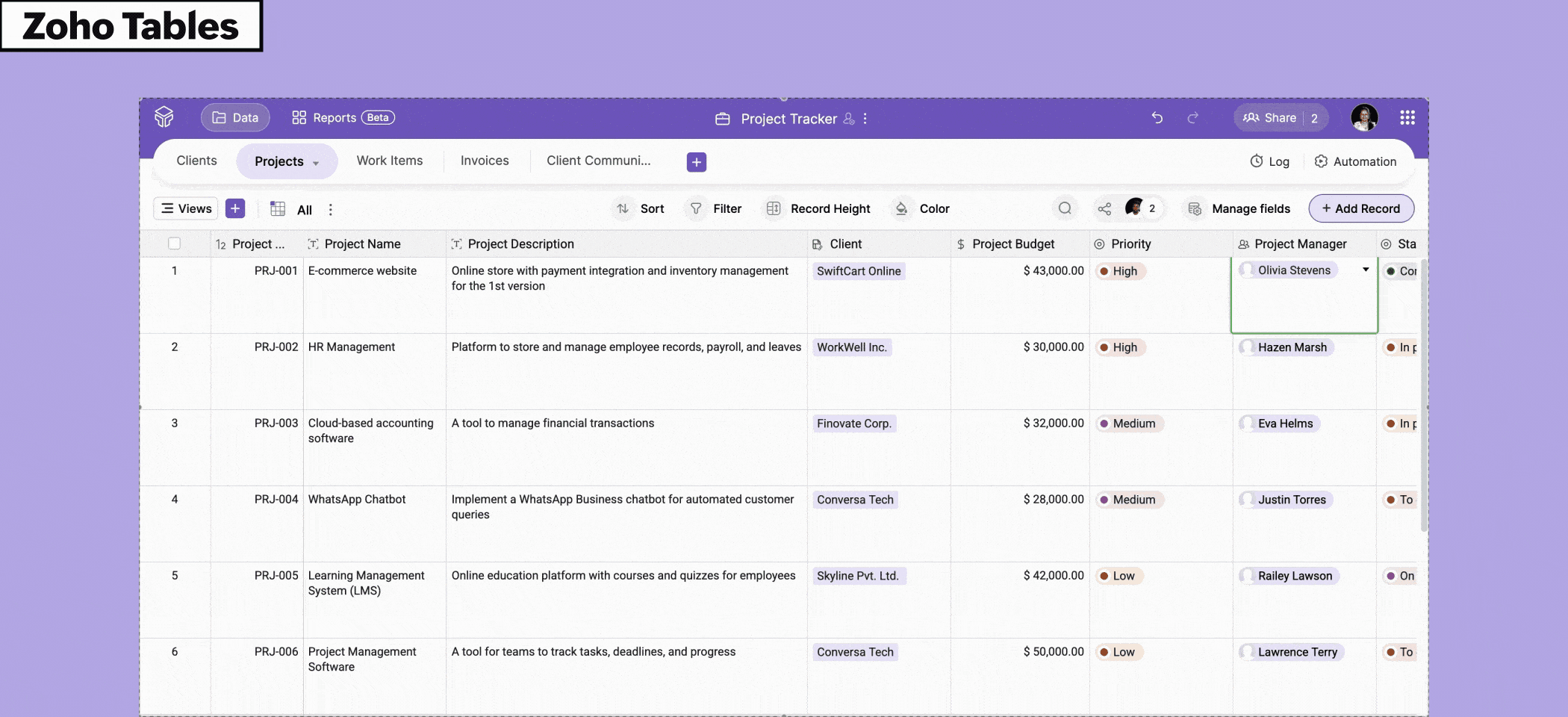Screen dimensions: 1568x717
Task: Tick the select-all records checkbox
Action: (175, 243)
